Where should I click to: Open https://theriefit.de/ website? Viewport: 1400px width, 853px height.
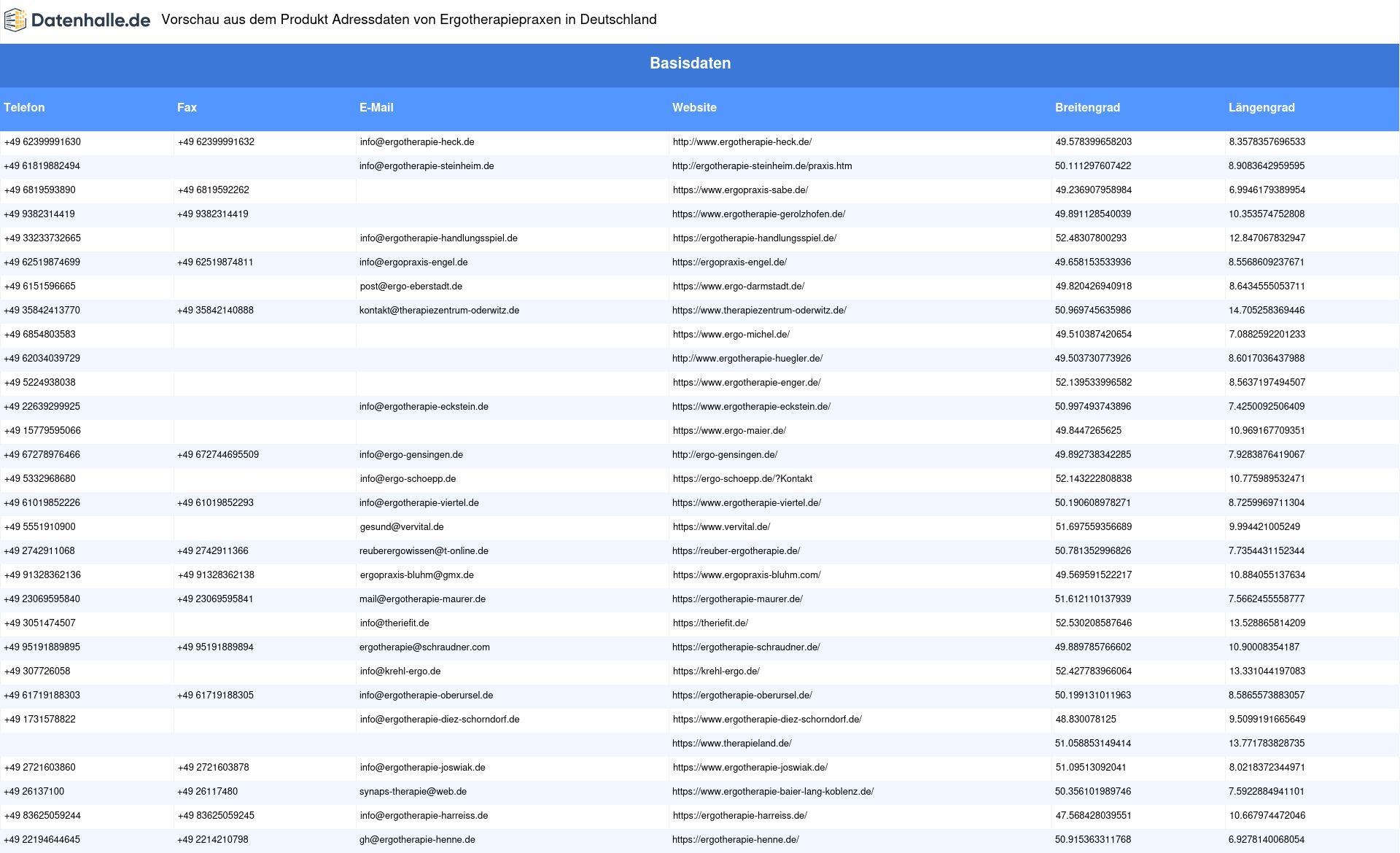point(710,623)
